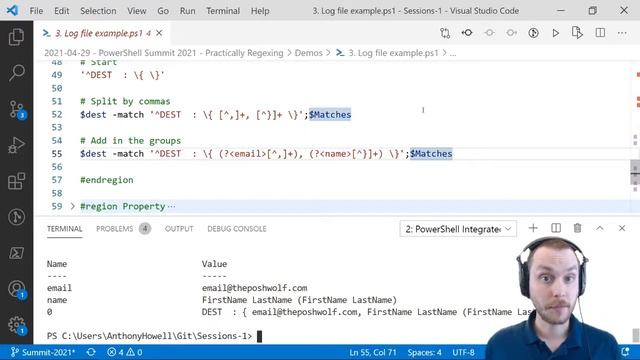Close the Log file example.ps1 tab

[x=159, y=33]
